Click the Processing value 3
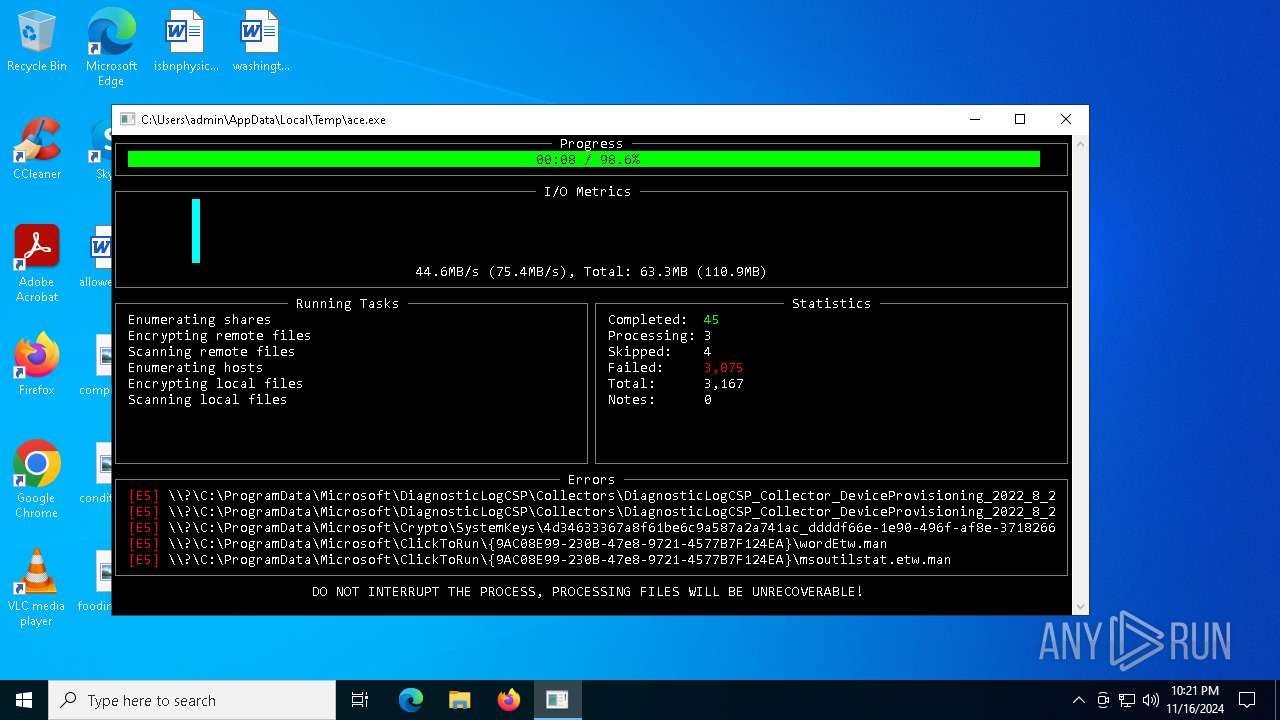 pos(707,335)
